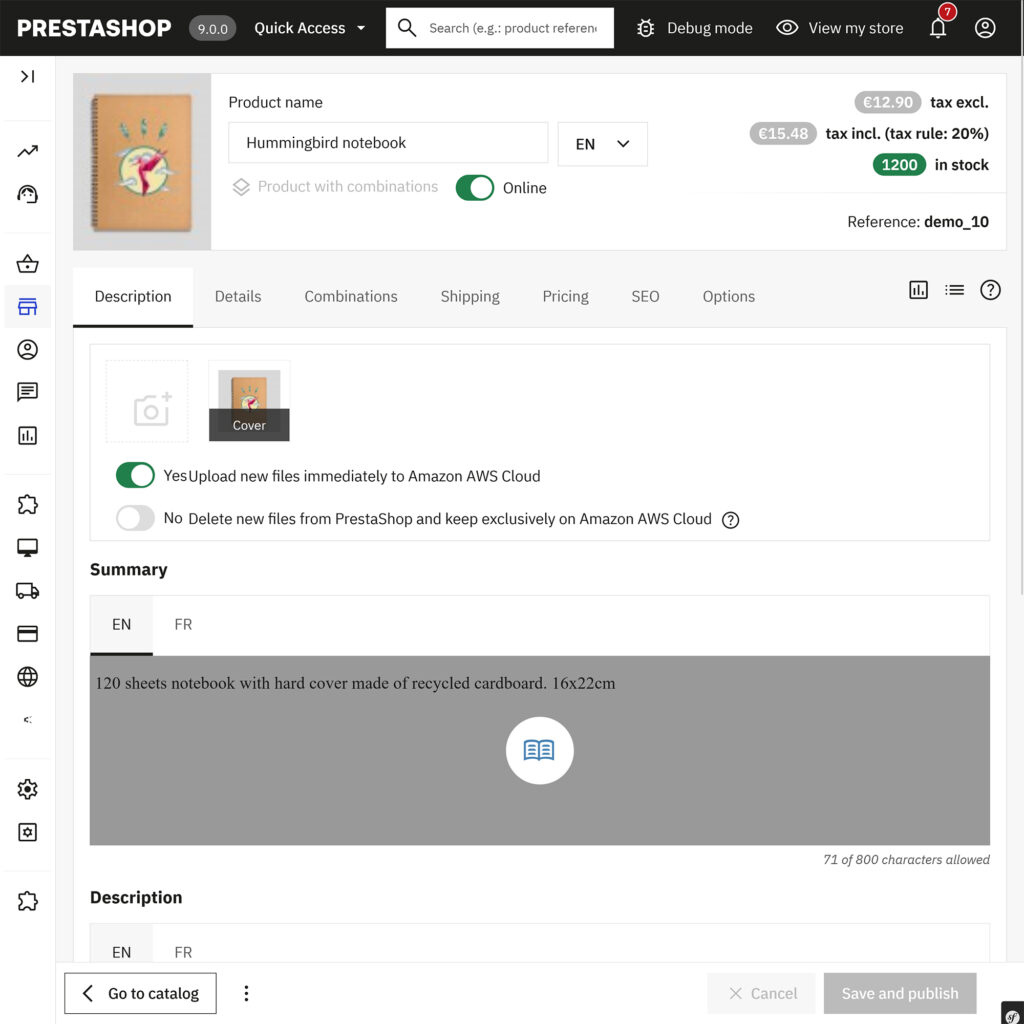Open the product list icon near tabs

954,289
